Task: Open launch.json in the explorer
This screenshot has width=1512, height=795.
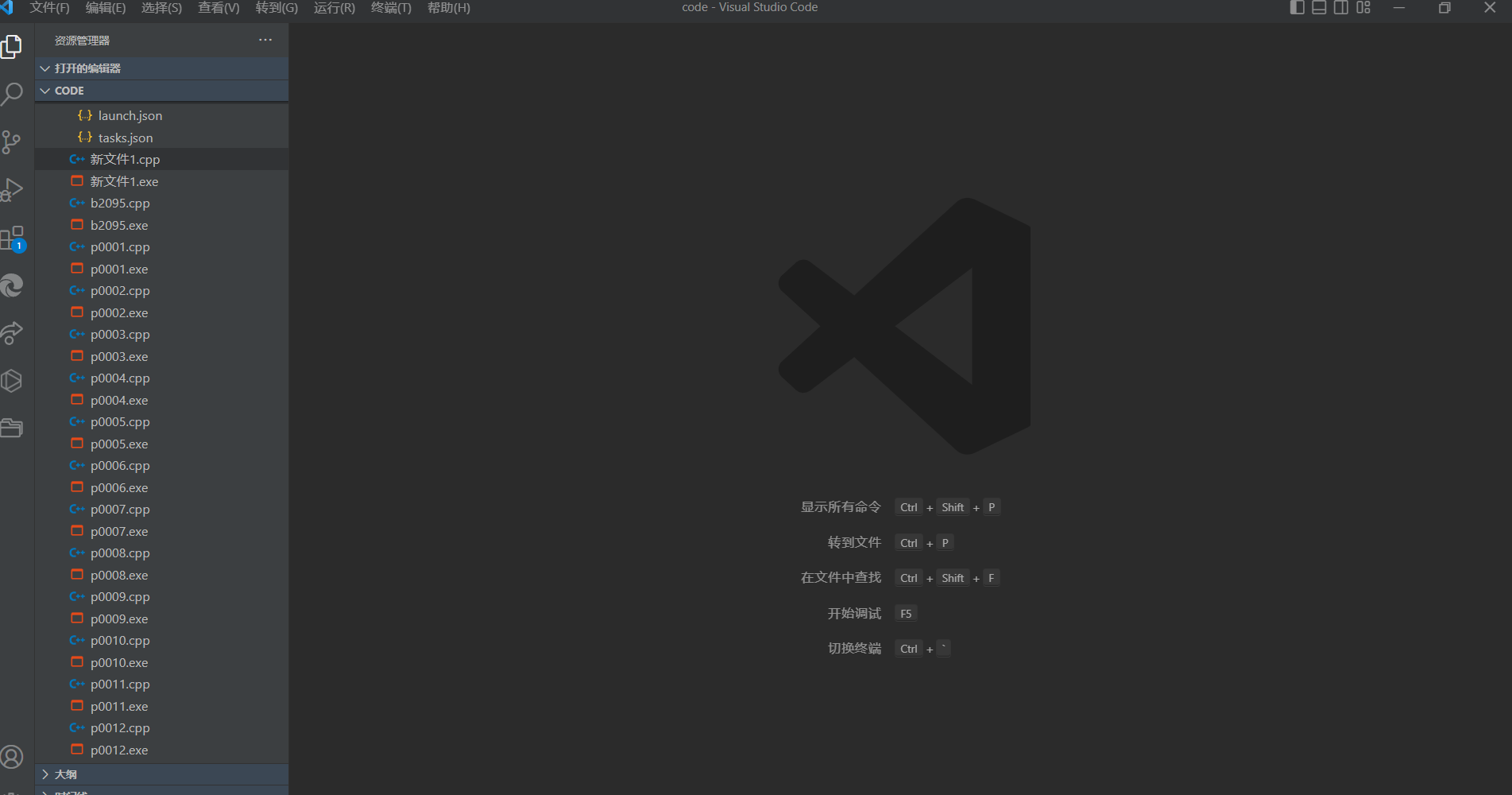Action: click(162, 115)
